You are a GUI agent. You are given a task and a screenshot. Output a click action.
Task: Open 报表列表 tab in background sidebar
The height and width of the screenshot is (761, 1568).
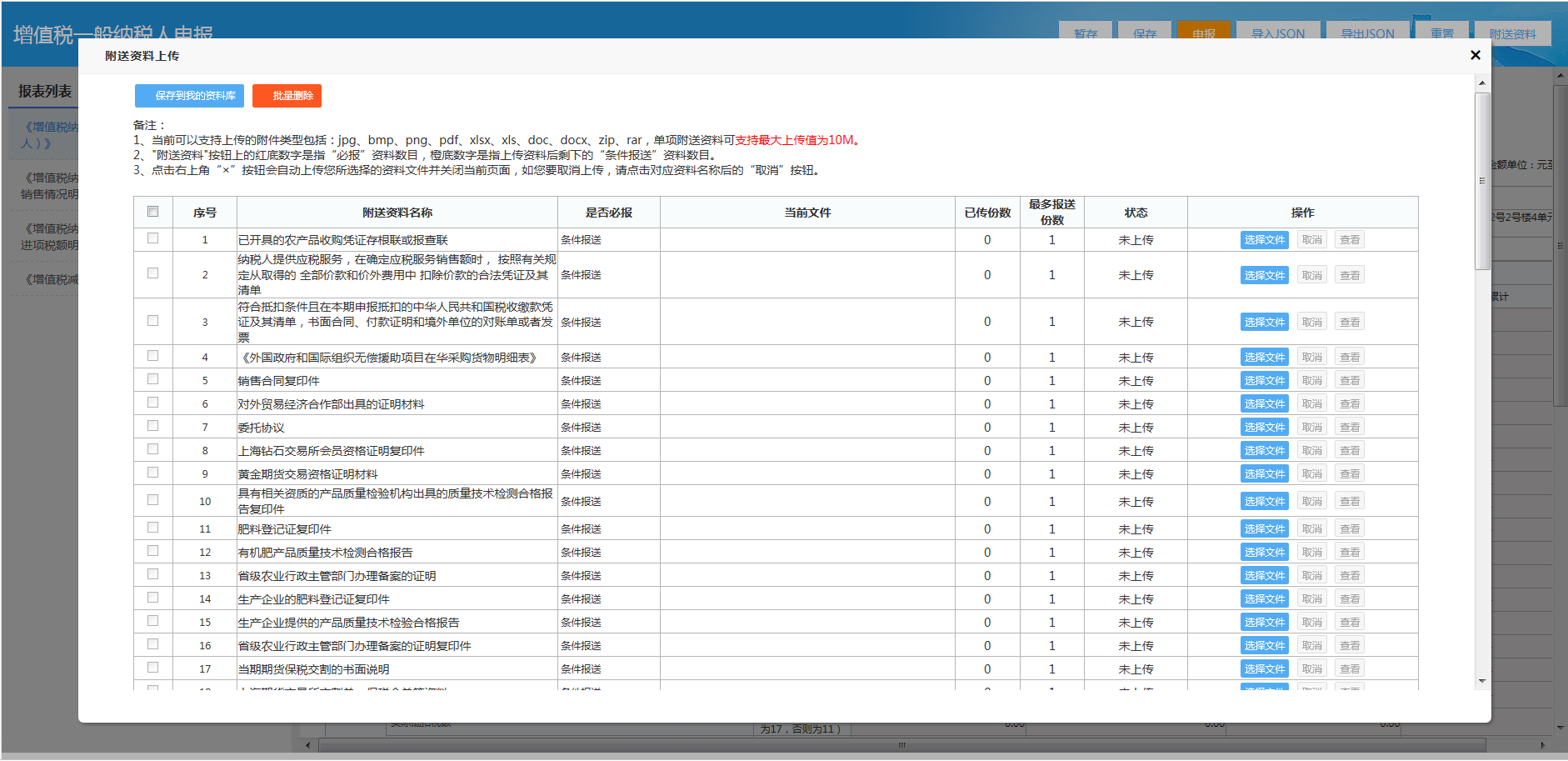[x=45, y=91]
